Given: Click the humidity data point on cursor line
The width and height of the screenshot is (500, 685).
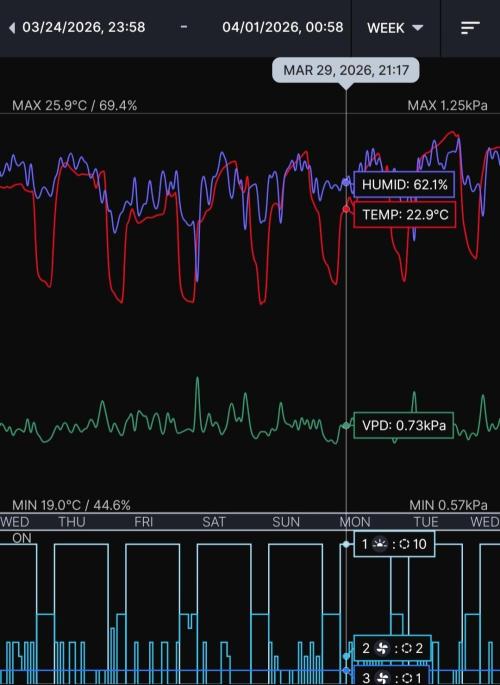Looking at the screenshot, I should (x=346, y=182).
